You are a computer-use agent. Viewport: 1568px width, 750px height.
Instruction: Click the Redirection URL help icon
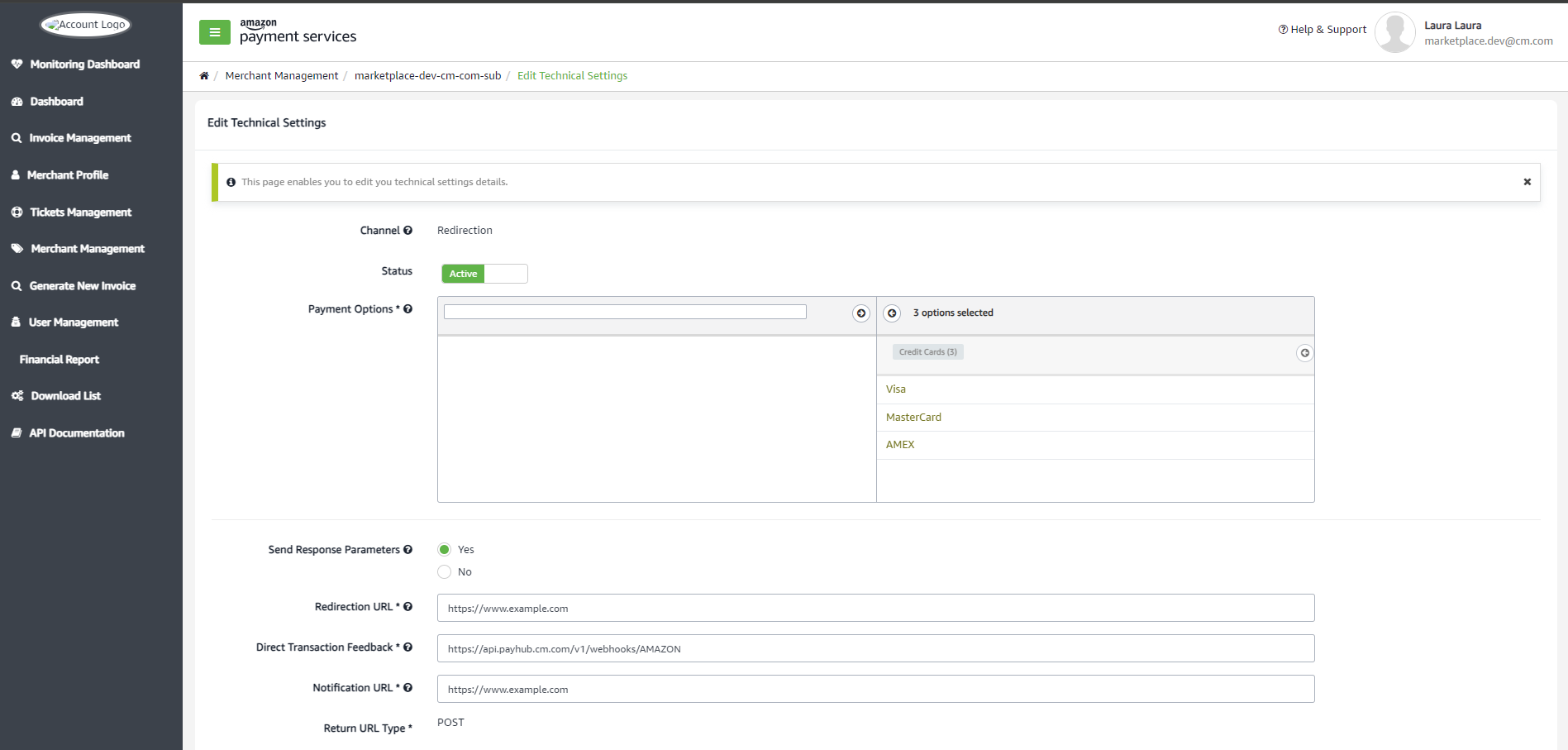[x=407, y=607]
